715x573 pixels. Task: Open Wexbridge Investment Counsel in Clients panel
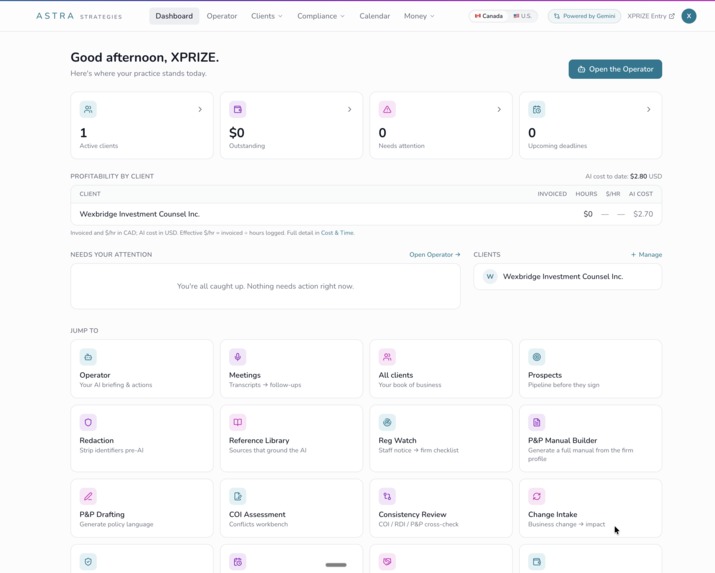tap(568, 276)
